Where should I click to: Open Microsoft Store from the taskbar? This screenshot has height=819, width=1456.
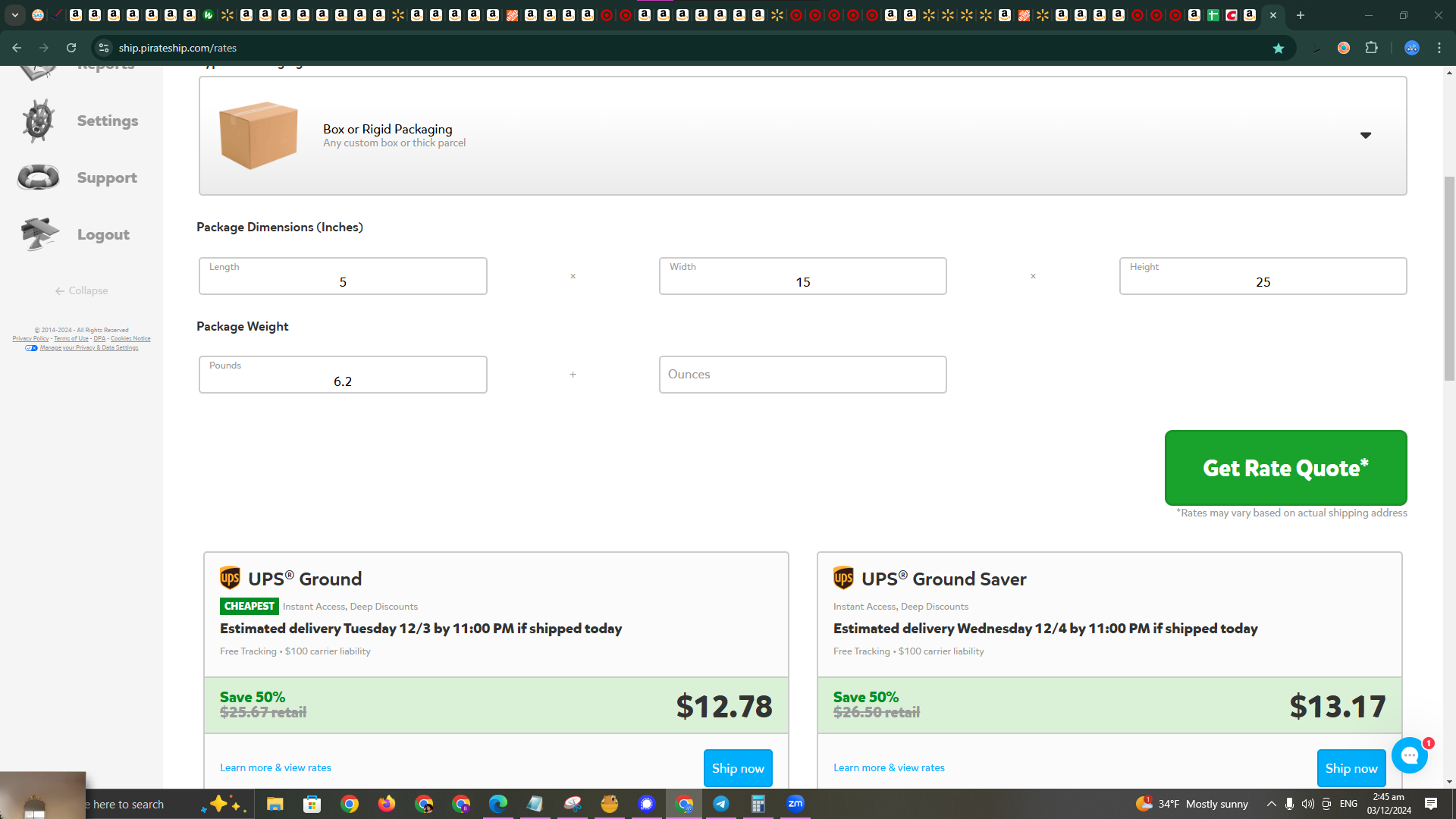(x=312, y=804)
